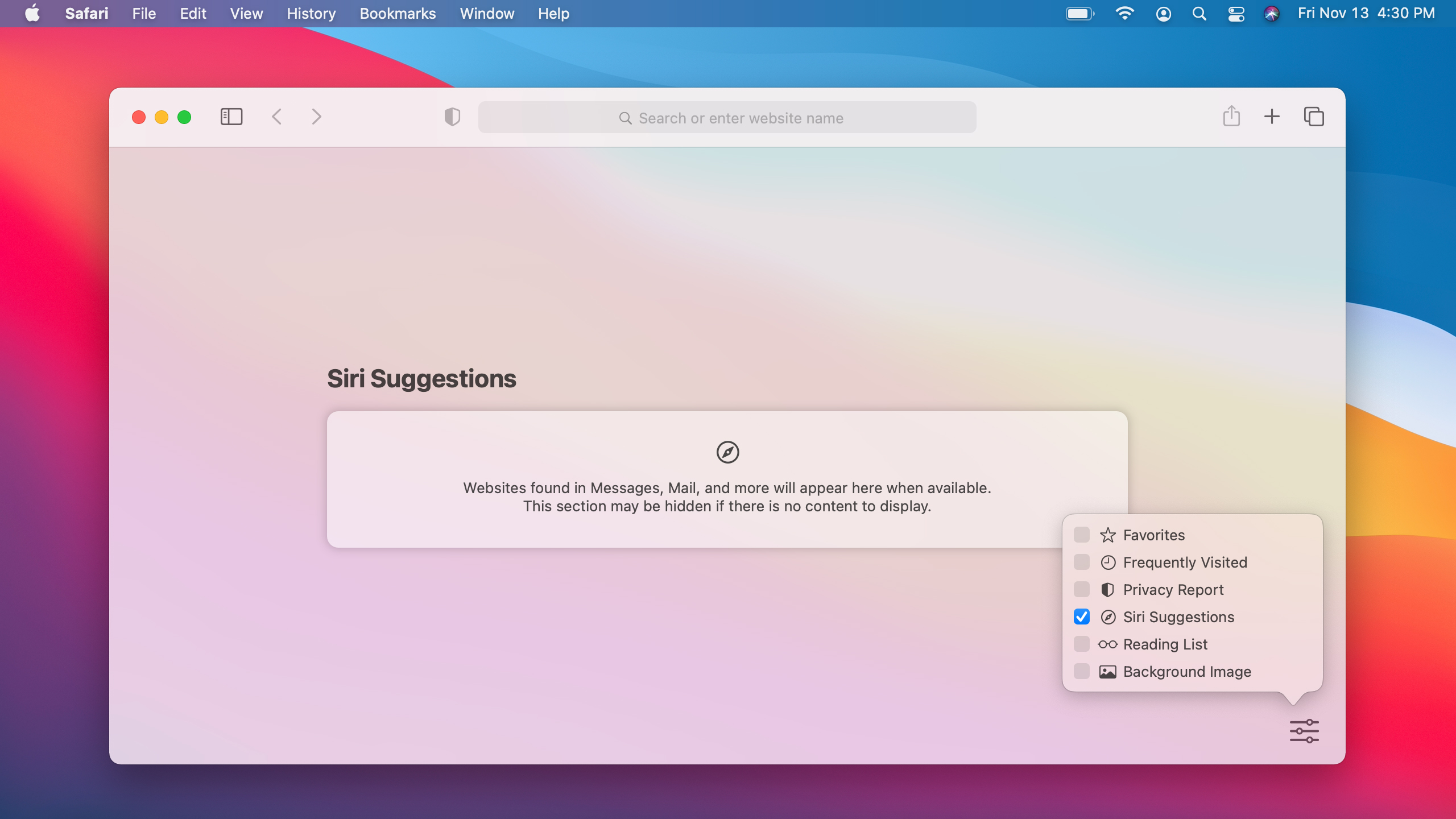Viewport: 1456px width, 819px height.
Task: Go forward to next page
Action: [x=317, y=117]
